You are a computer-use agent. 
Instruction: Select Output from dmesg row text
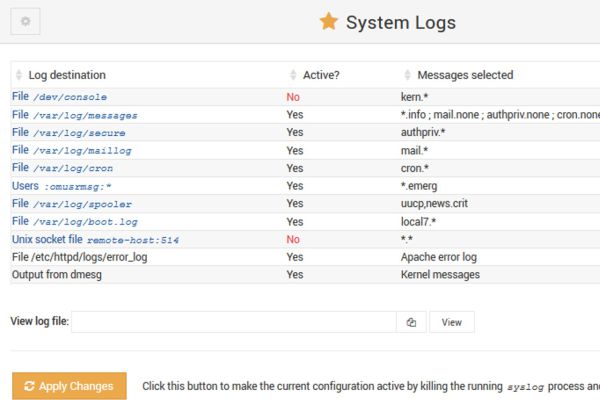57,275
